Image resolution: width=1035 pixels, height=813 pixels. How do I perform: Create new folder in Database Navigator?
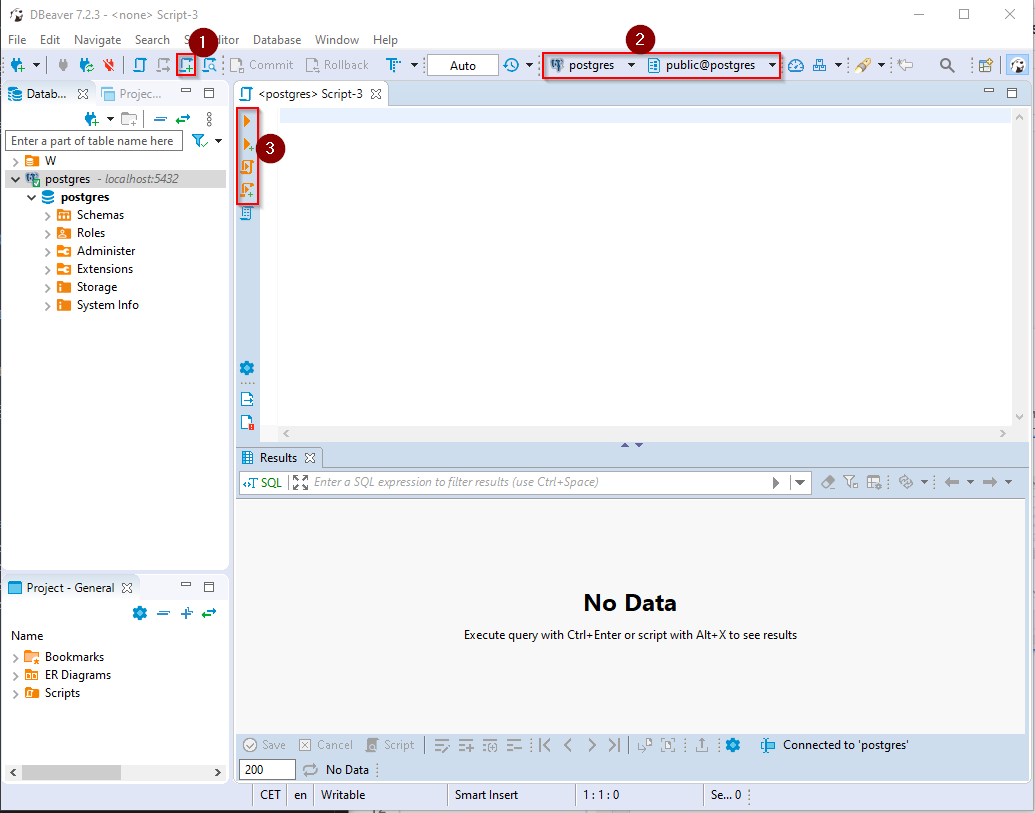pyautogui.click(x=129, y=119)
